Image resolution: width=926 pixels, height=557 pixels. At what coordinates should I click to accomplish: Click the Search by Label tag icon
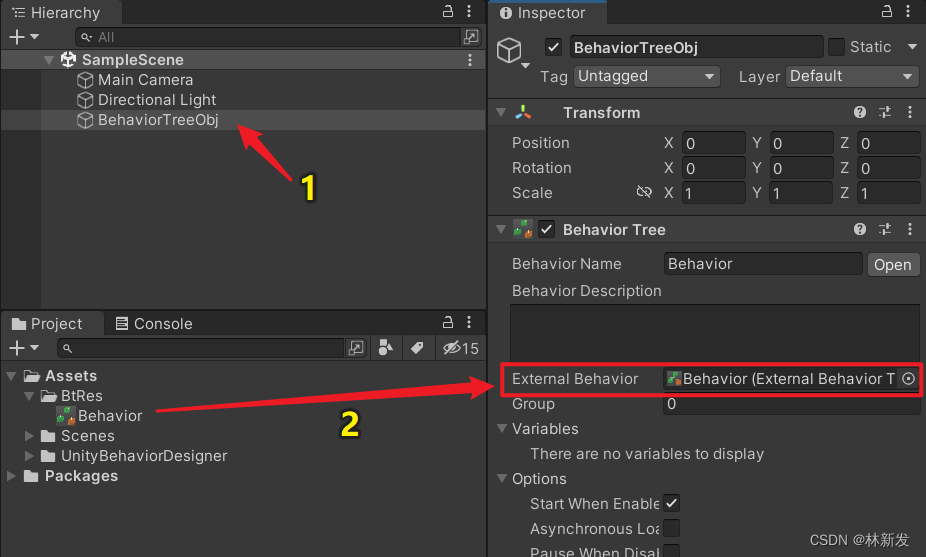[417, 348]
